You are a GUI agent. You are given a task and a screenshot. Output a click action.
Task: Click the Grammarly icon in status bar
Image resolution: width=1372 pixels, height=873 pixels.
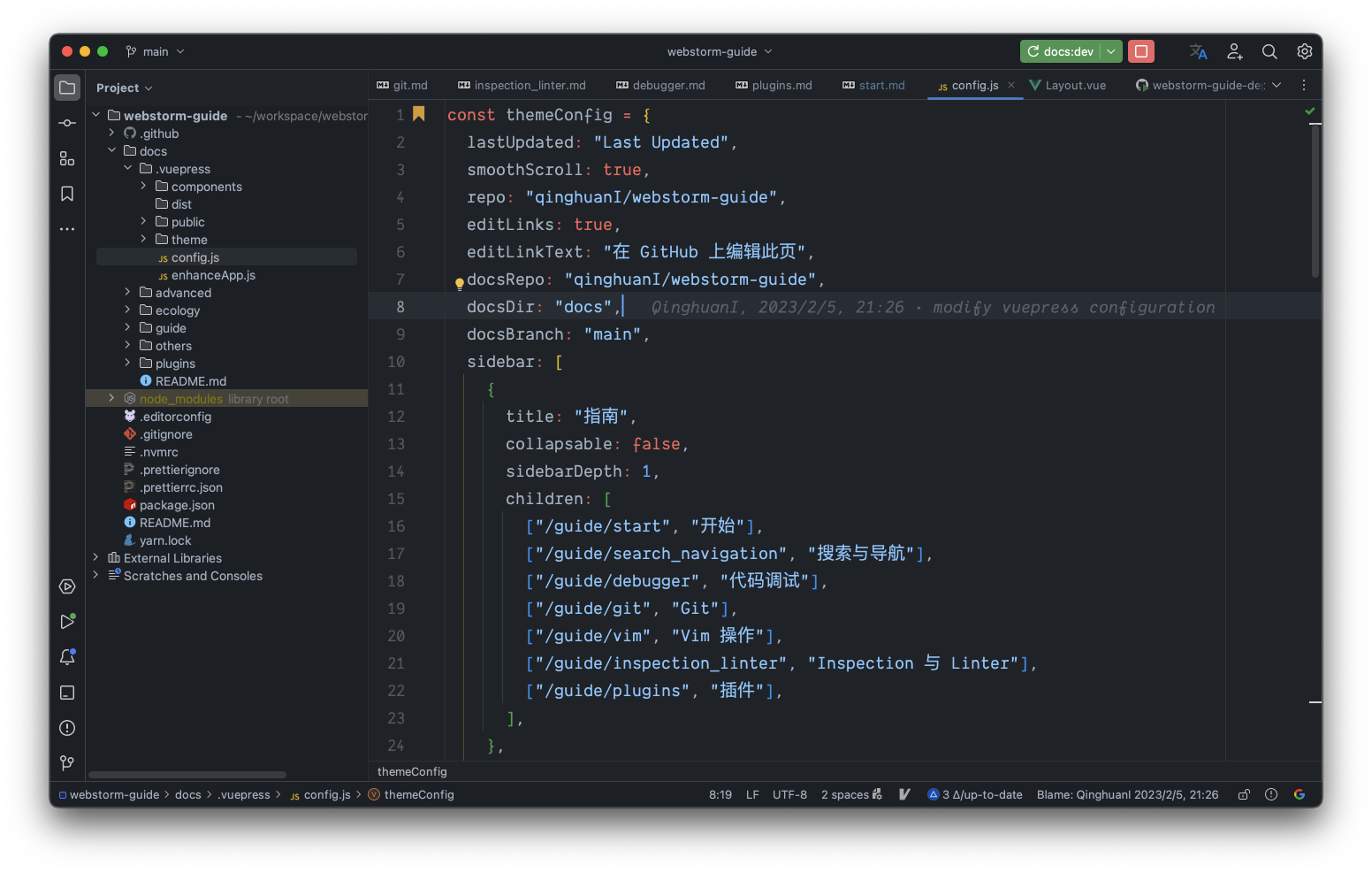point(1299,794)
